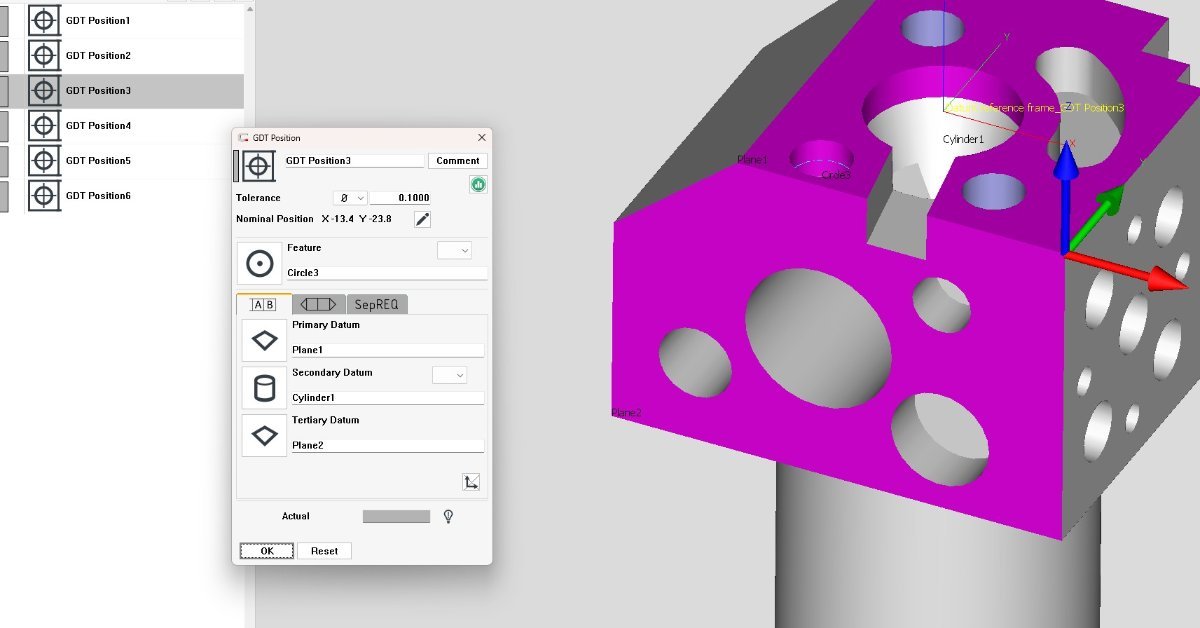Viewport: 1200px width, 628px height.
Task: Open the tolerance zone shape tab
Action: click(319, 304)
